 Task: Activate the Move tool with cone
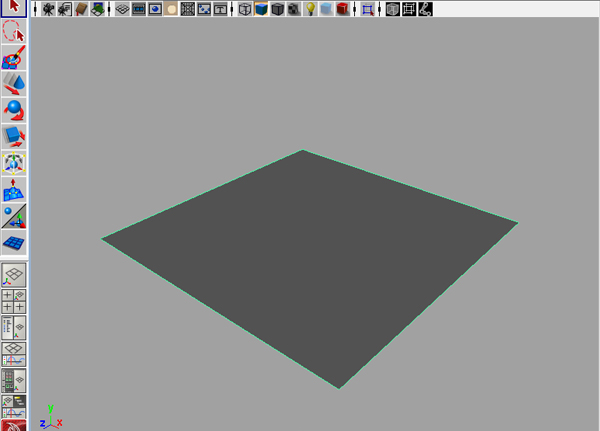click(x=14, y=84)
